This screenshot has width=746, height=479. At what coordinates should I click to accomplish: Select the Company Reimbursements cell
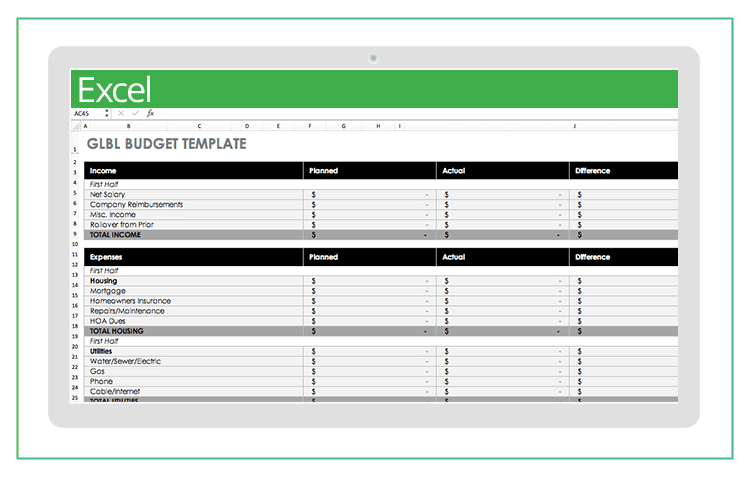point(136,204)
